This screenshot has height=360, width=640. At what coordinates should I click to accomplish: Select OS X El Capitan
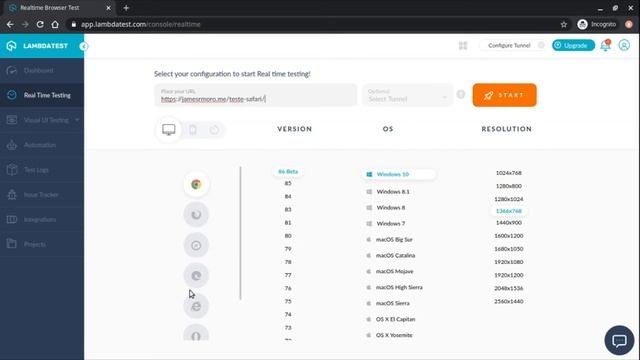(391, 319)
